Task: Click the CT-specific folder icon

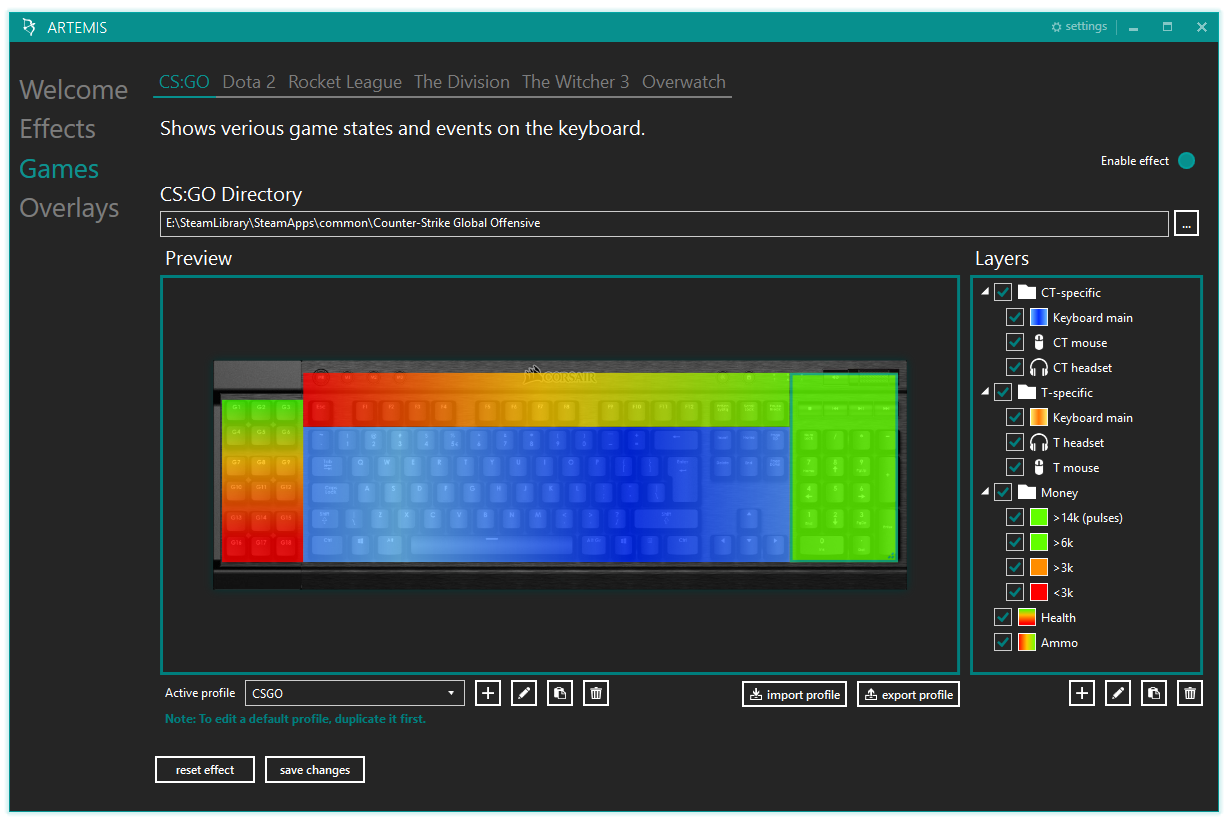Action: pyautogui.click(x=1027, y=292)
